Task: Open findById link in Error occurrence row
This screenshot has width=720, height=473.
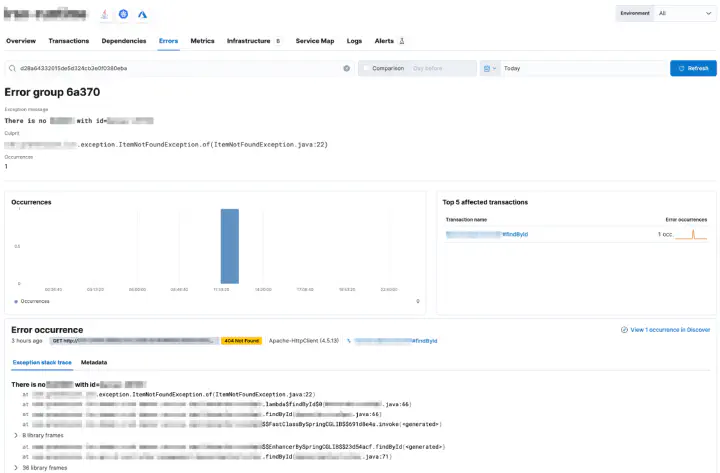Action: [x=396, y=341]
